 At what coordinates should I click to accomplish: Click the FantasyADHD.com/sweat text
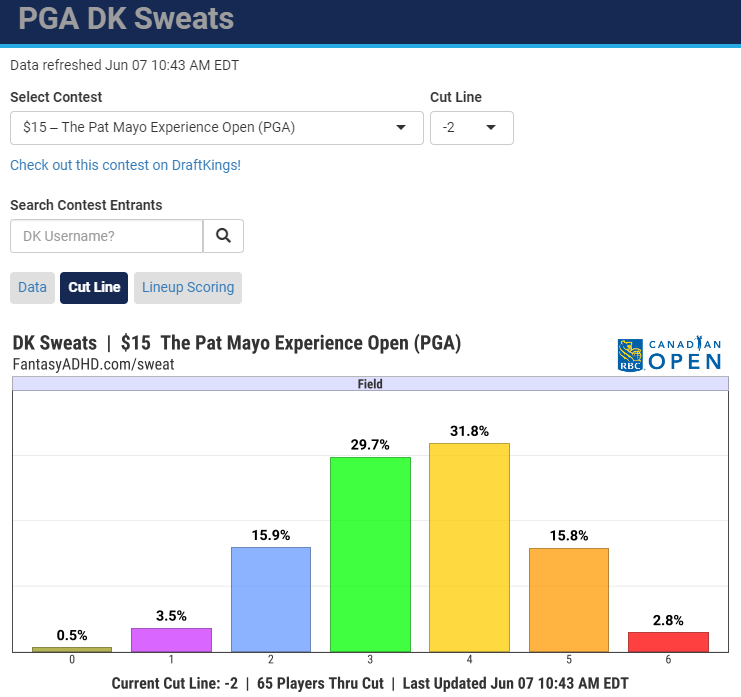[x=94, y=364]
